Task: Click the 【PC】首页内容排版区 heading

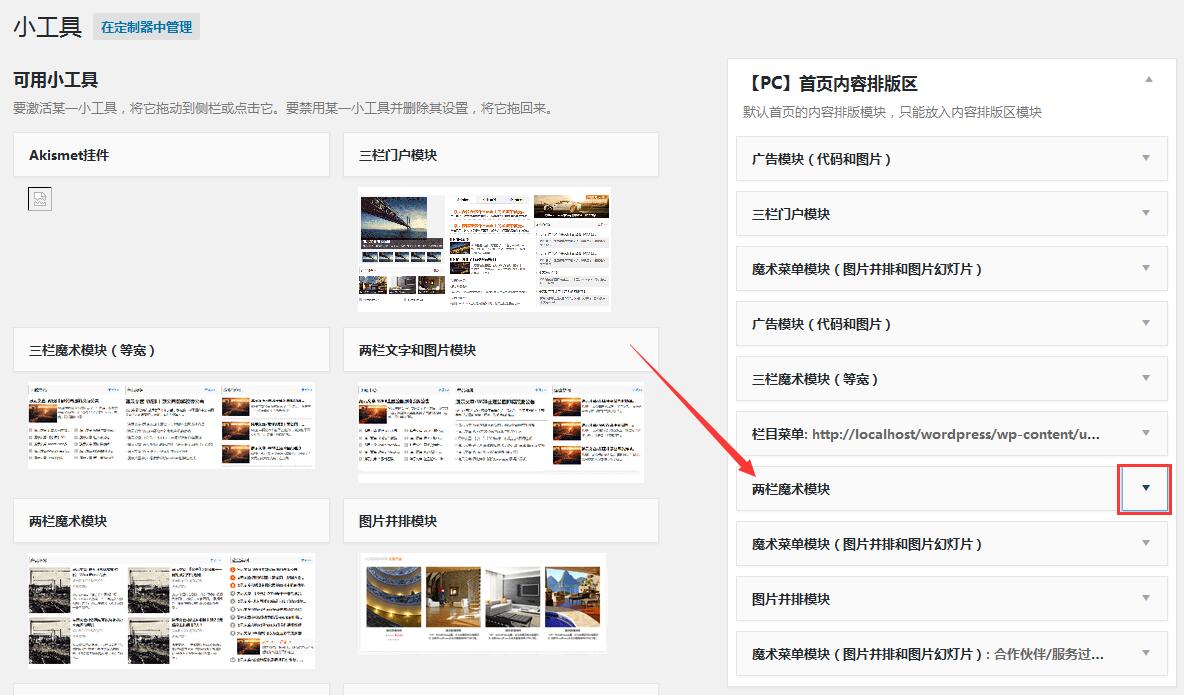Action: [832, 84]
